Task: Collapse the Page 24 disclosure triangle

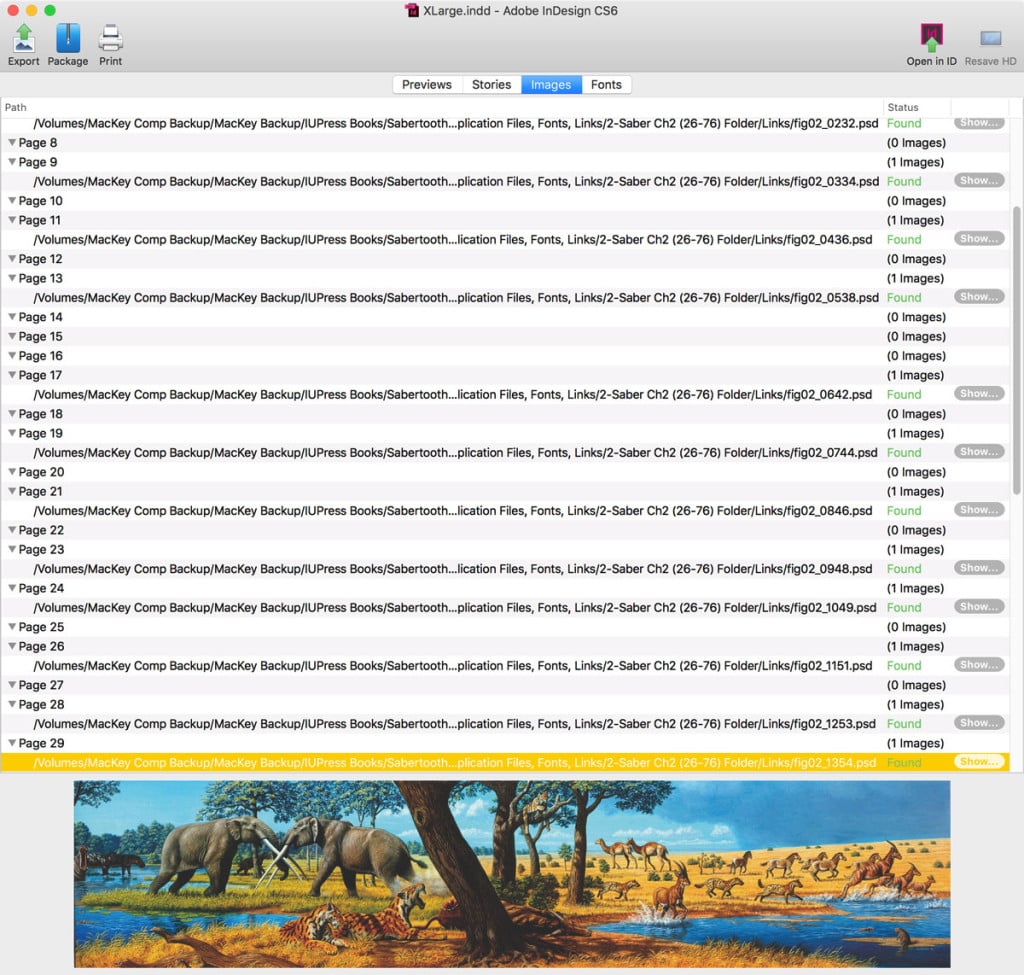Action: tap(12, 588)
